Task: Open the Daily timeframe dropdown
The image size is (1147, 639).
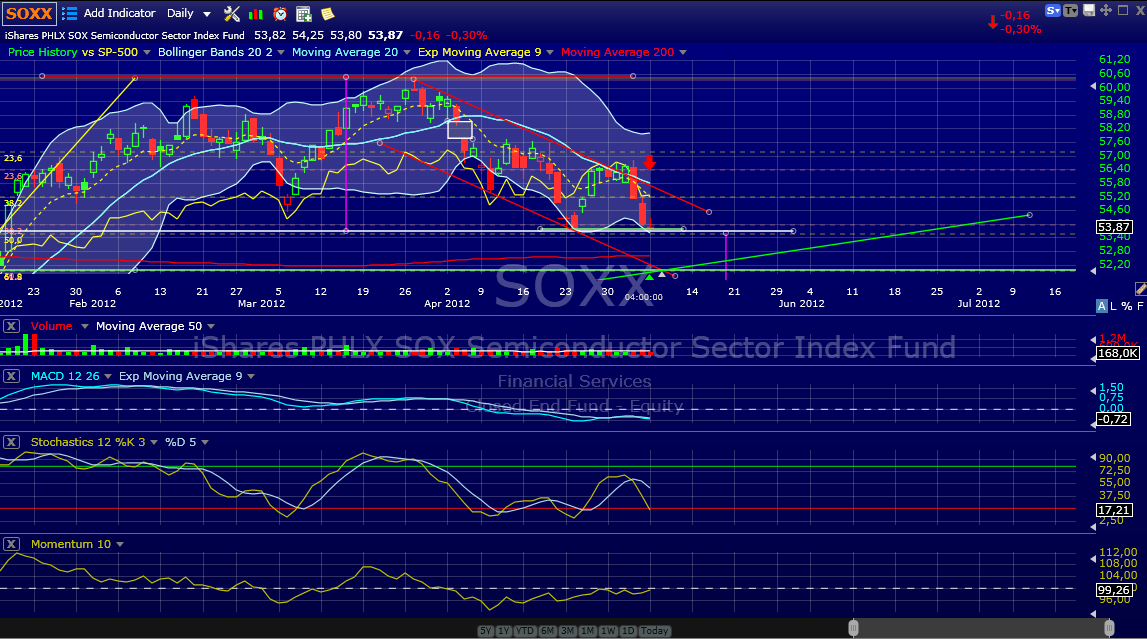Action: (189, 13)
